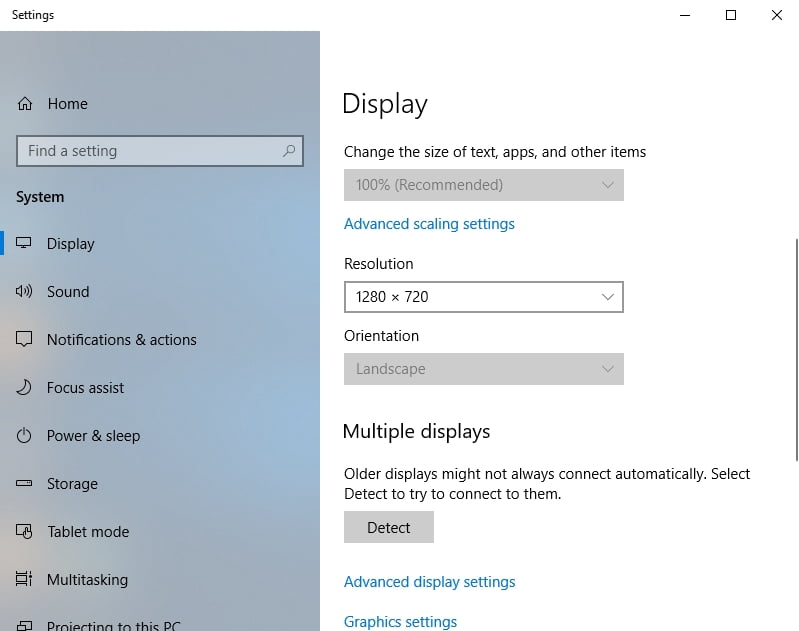Image resolution: width=799 pixels, height=631 pixels.
Task: Open Advanced display settings link
Action: (430, 582)
